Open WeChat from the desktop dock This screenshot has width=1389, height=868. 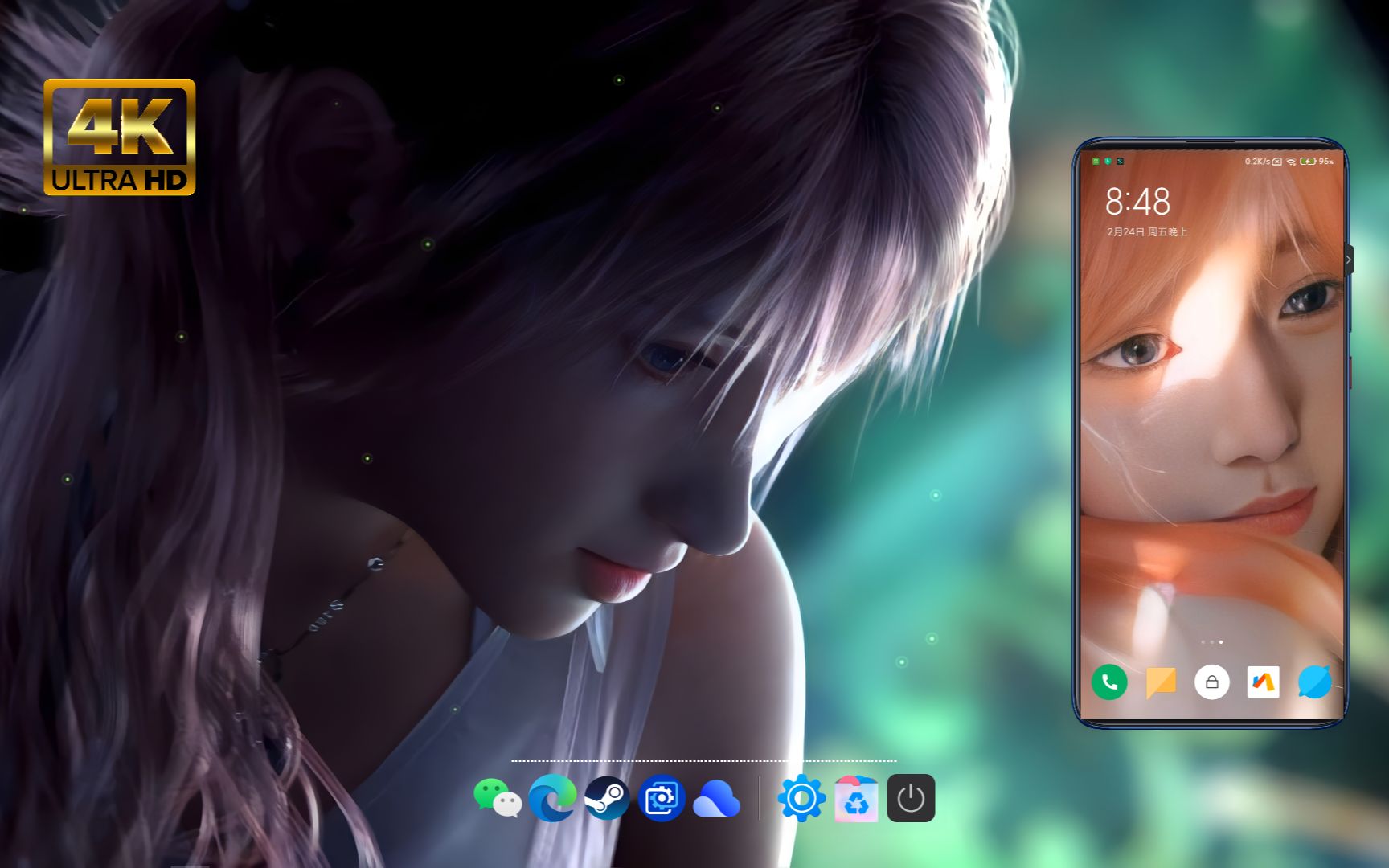(x=498, y=798)
